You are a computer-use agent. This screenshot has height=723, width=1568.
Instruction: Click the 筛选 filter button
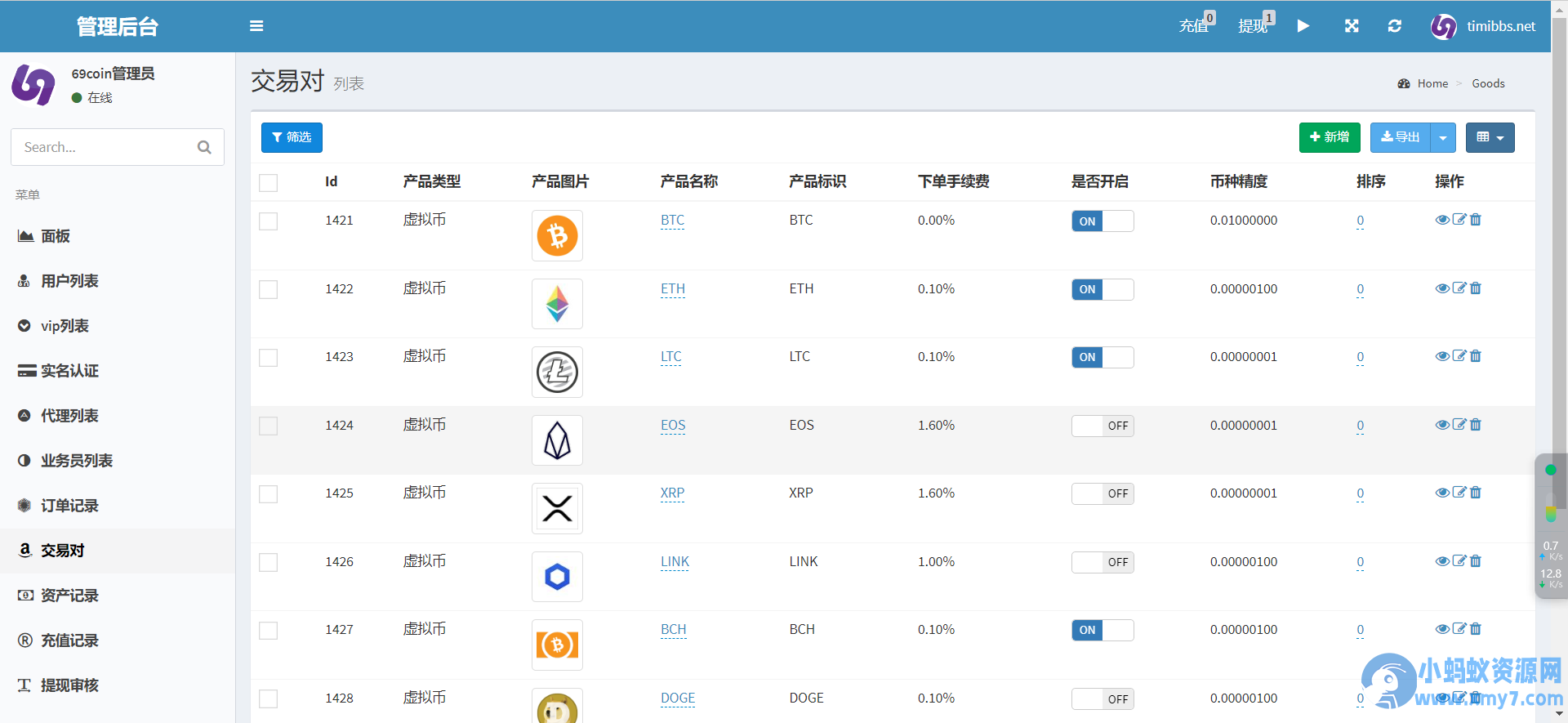click(x=292, y=137)
